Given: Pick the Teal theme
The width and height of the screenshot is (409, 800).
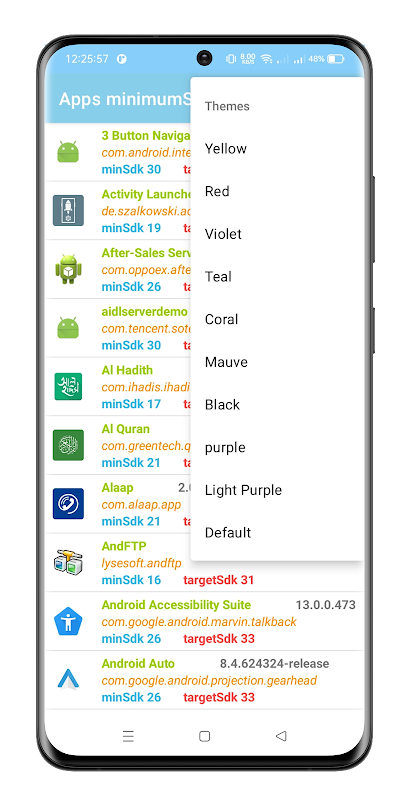Looking at the screenshot, I should tap(277, 277).
